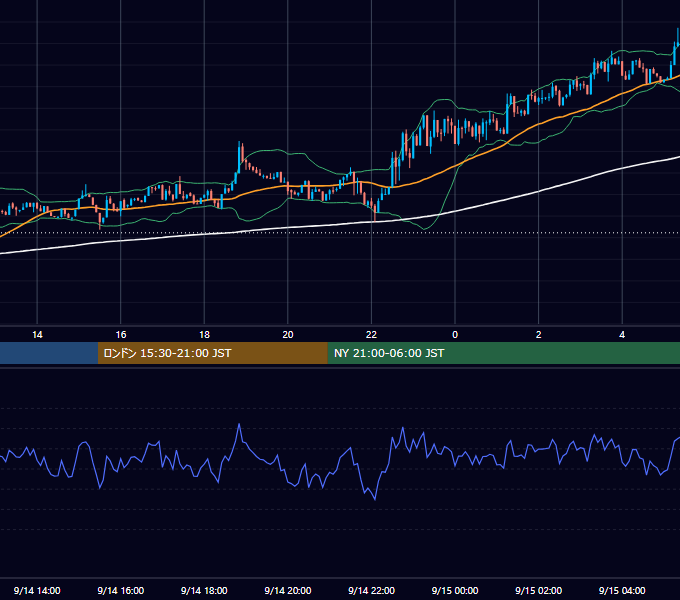The width and height of the screenshot is (680, 600).
Task: Click the 9/14 16:00 time label
Action: click(x=121, y=590)
